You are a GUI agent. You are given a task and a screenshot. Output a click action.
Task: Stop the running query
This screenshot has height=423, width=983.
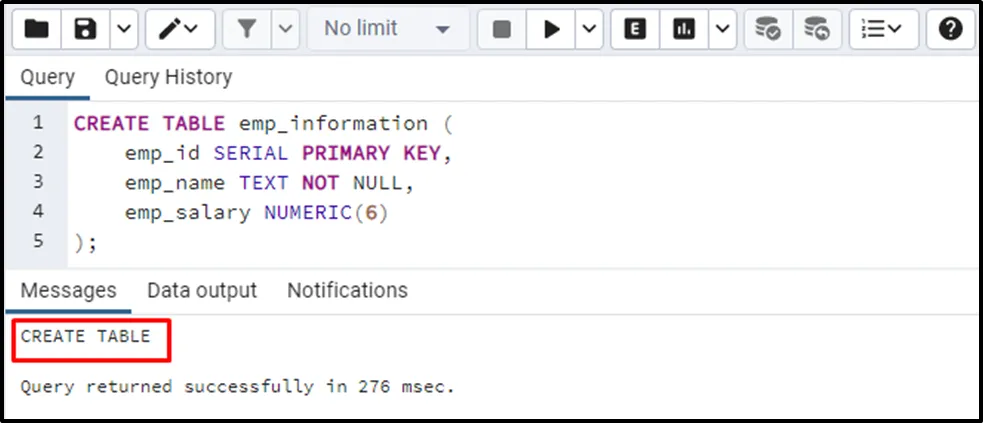tap(502, 30)
